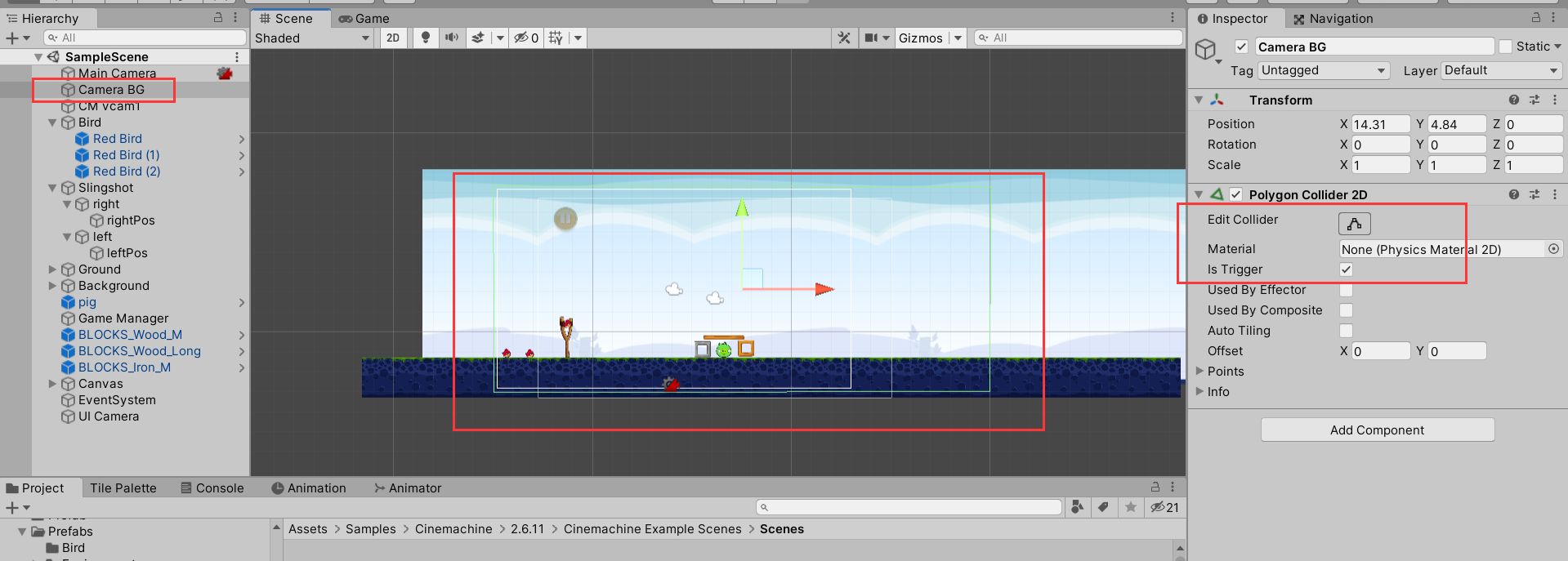The width and height of the screenshot is (1568, 561).
Task: Click Project search by label icon
Action: coord(1104,507)
